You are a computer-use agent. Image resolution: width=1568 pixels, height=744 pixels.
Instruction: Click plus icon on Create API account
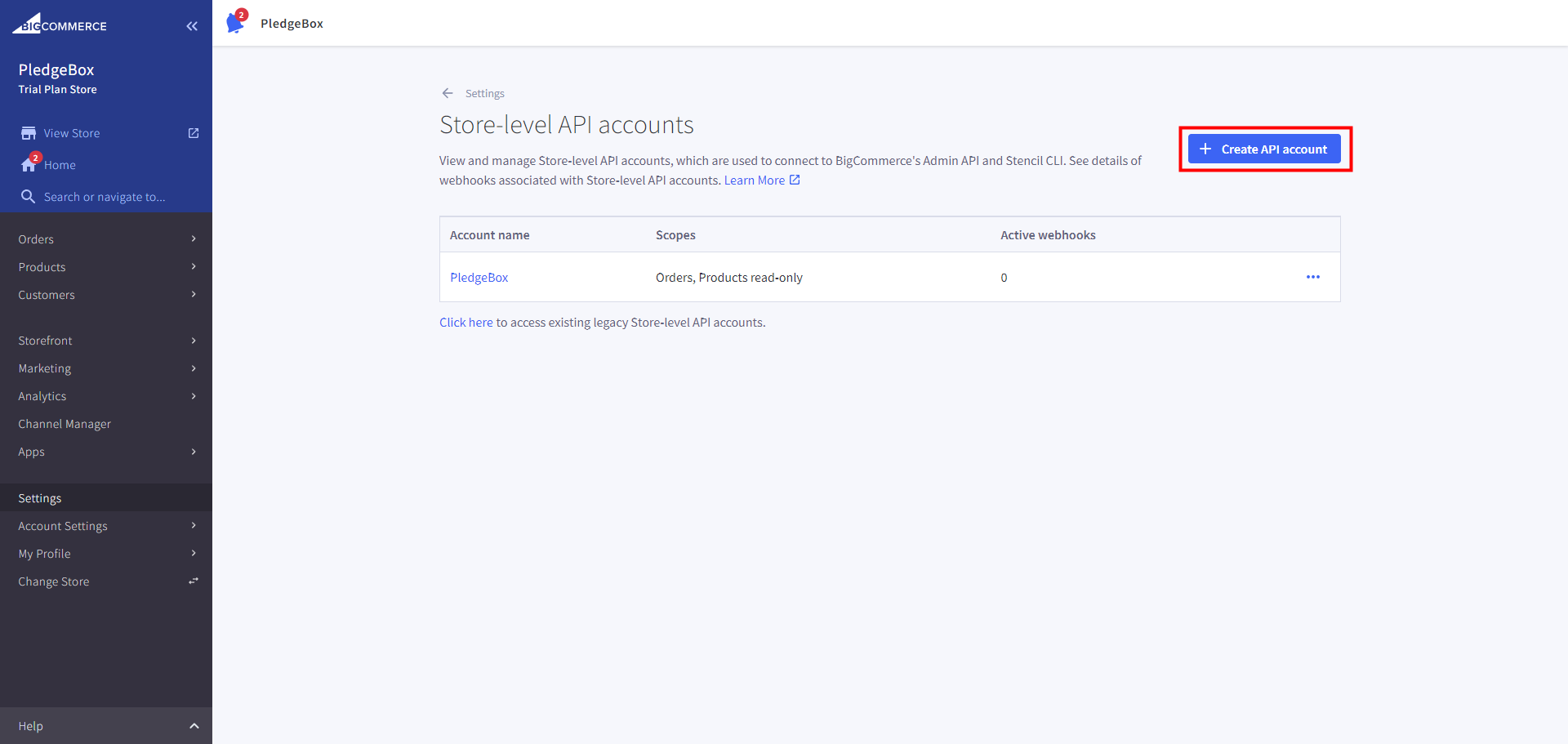click(x=1205, y=149)
